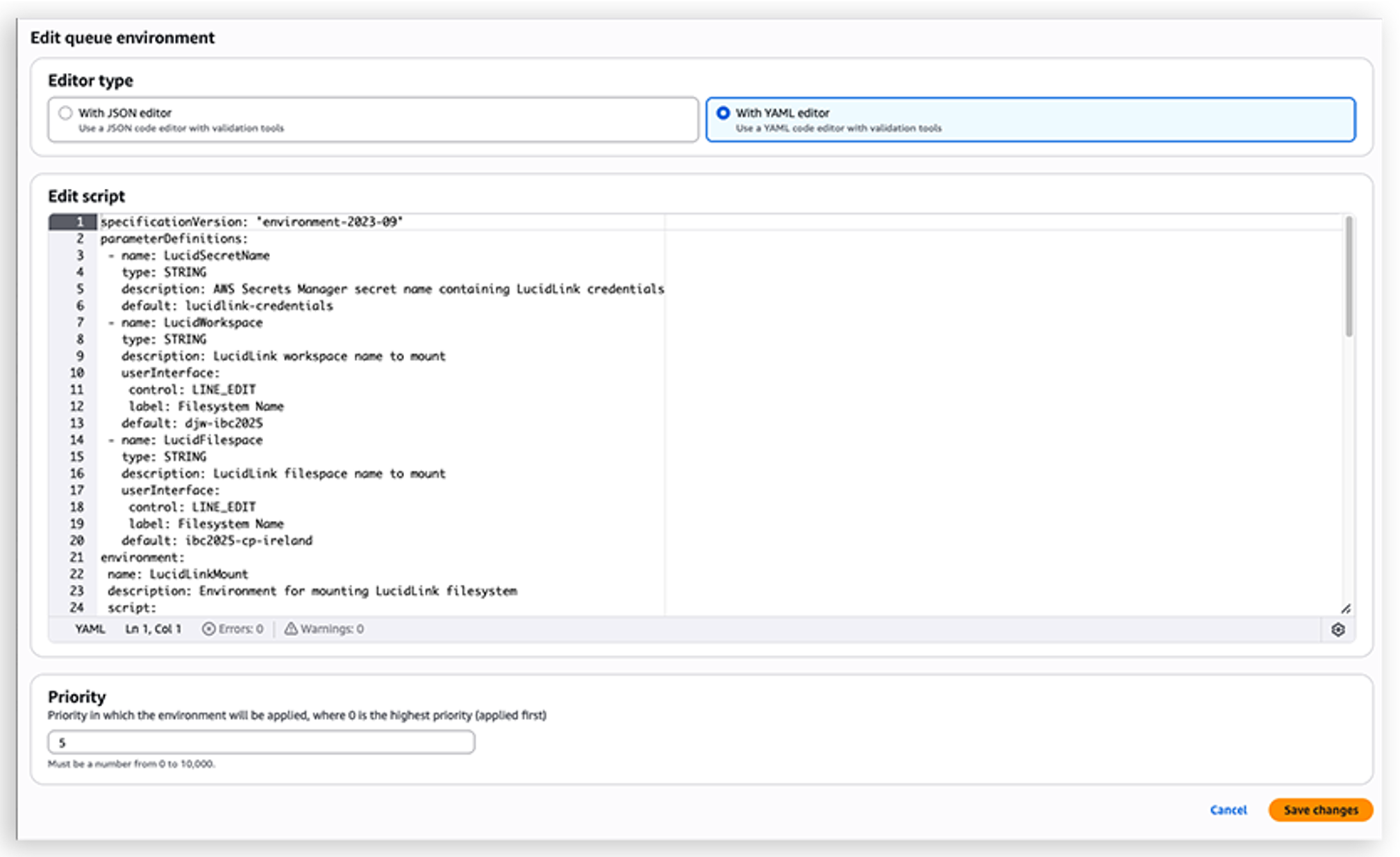Select the JSON editor radio option
1400x857 pixels.
[65, 113]
